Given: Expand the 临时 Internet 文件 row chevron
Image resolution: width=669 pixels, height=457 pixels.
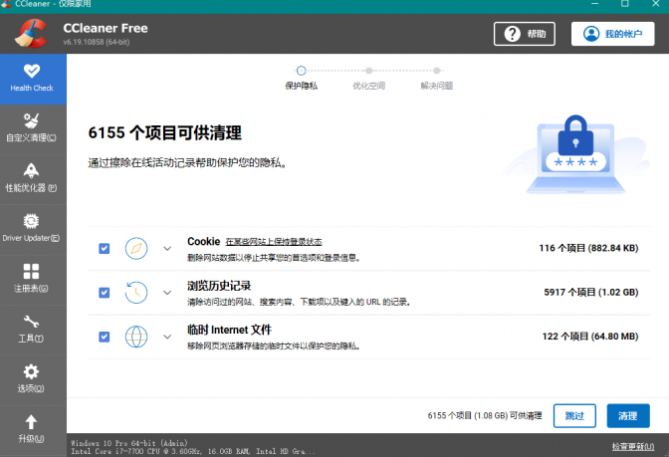Looking at the screenshot, I should click(167, 337).
